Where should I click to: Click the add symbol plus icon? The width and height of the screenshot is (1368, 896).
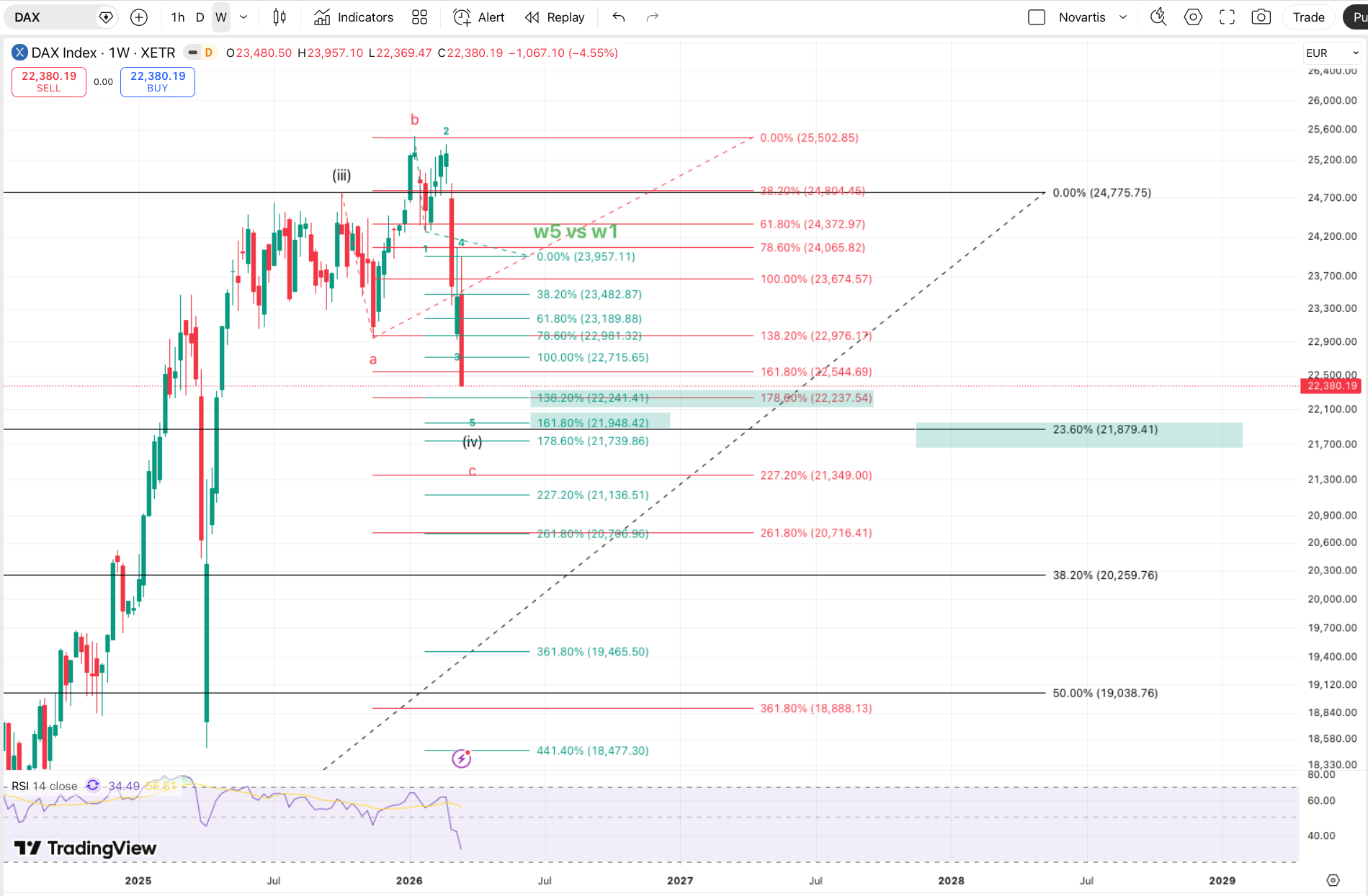click(x=139, y=17)
